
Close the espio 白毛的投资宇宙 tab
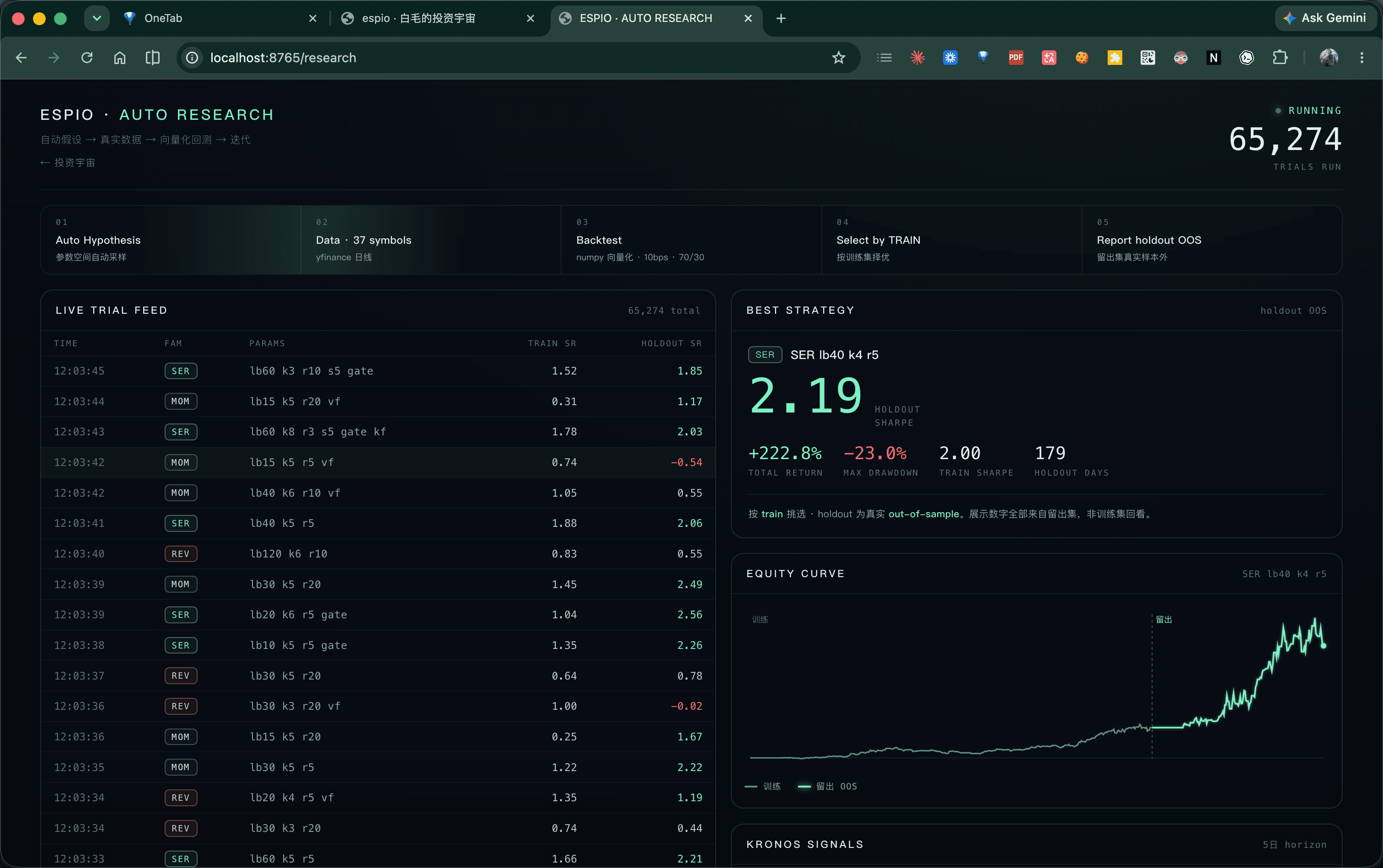coord(531,18)
